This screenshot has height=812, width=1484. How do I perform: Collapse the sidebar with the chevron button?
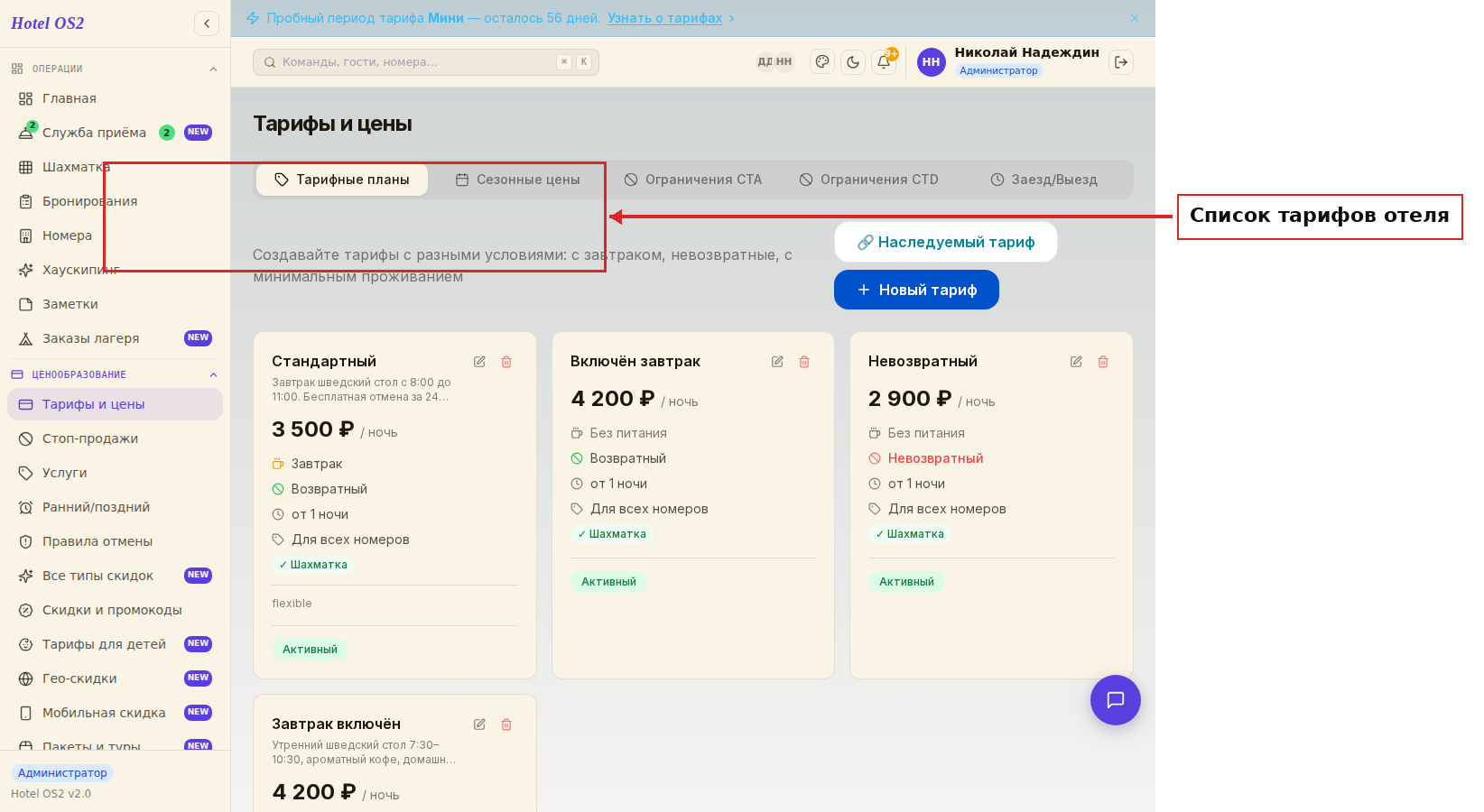[x=207, y=23]
